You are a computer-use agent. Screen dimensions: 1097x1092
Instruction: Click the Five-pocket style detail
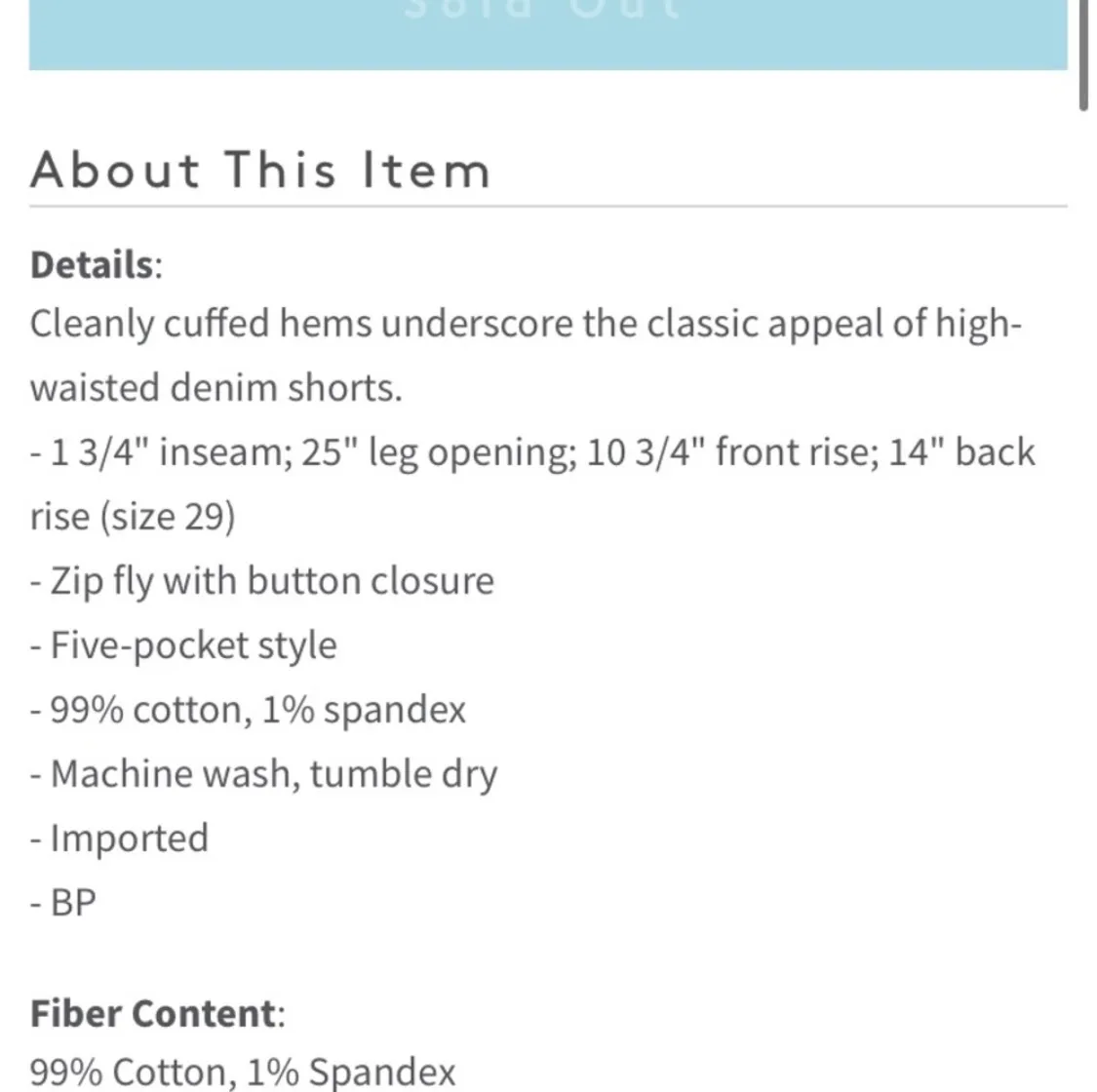(x=184, y=644)
